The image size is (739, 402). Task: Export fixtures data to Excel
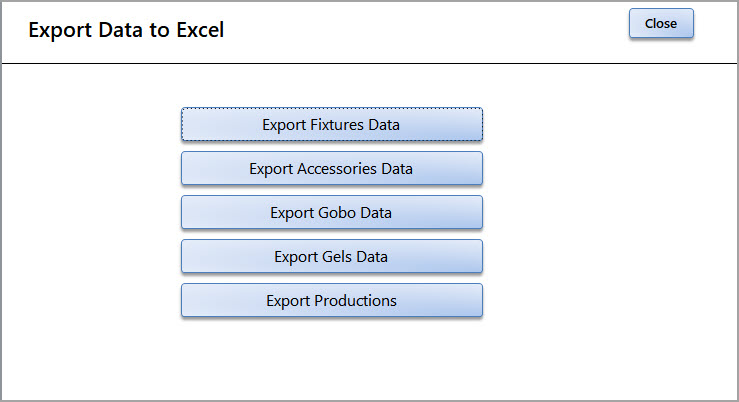click(x=332, y=124)
